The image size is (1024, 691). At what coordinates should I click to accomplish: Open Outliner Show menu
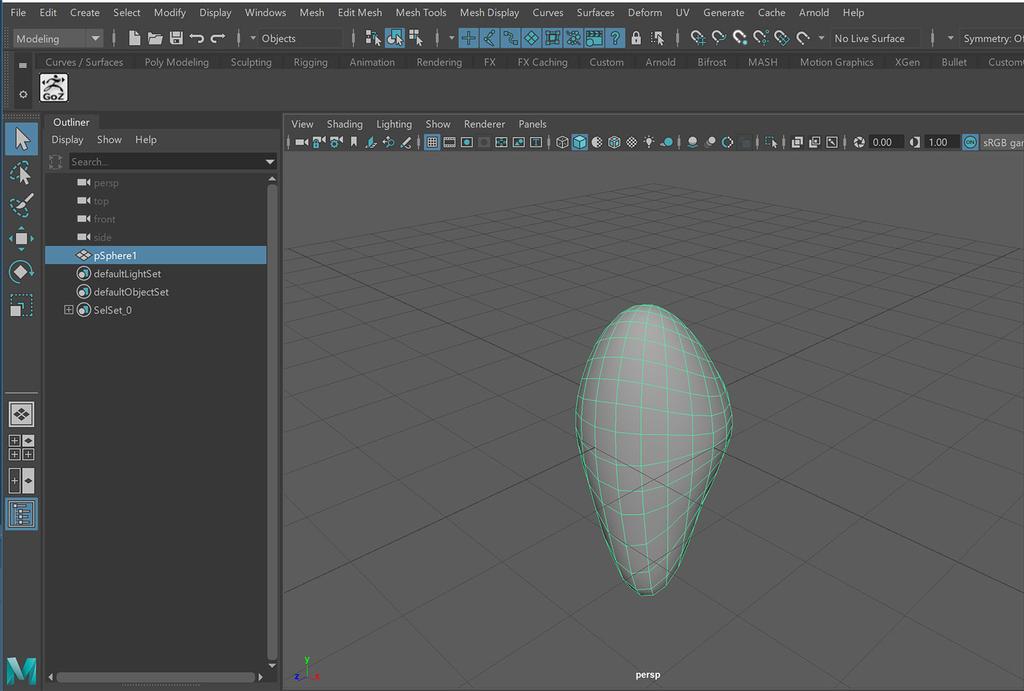(109, 140)
